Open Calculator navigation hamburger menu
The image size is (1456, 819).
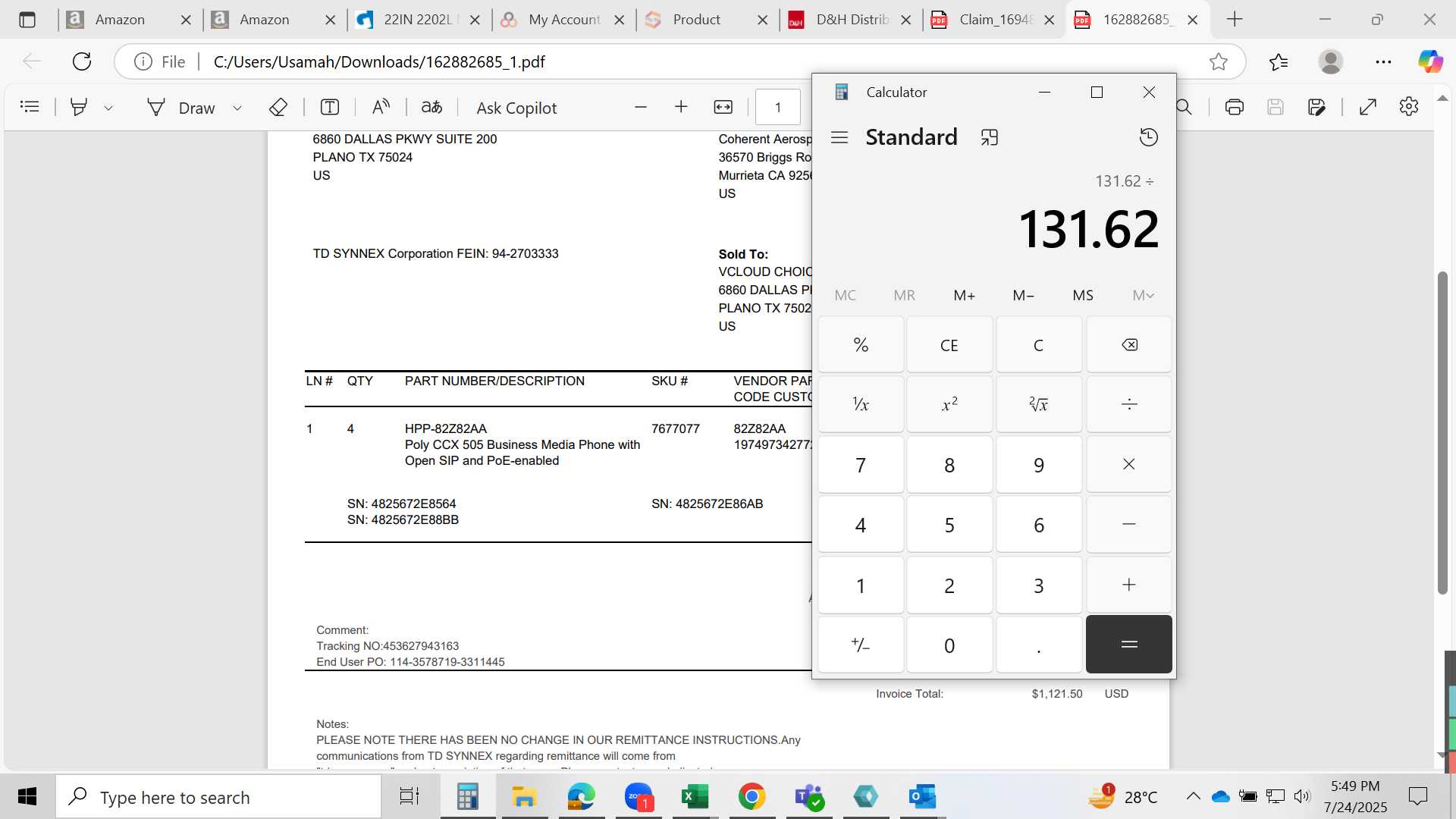pyautogui.click(x=839, y=137)
